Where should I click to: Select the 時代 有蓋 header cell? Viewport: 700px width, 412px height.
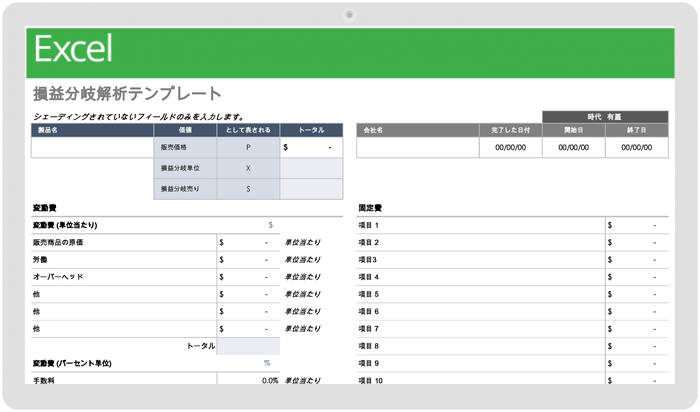[x=605, y=117]
